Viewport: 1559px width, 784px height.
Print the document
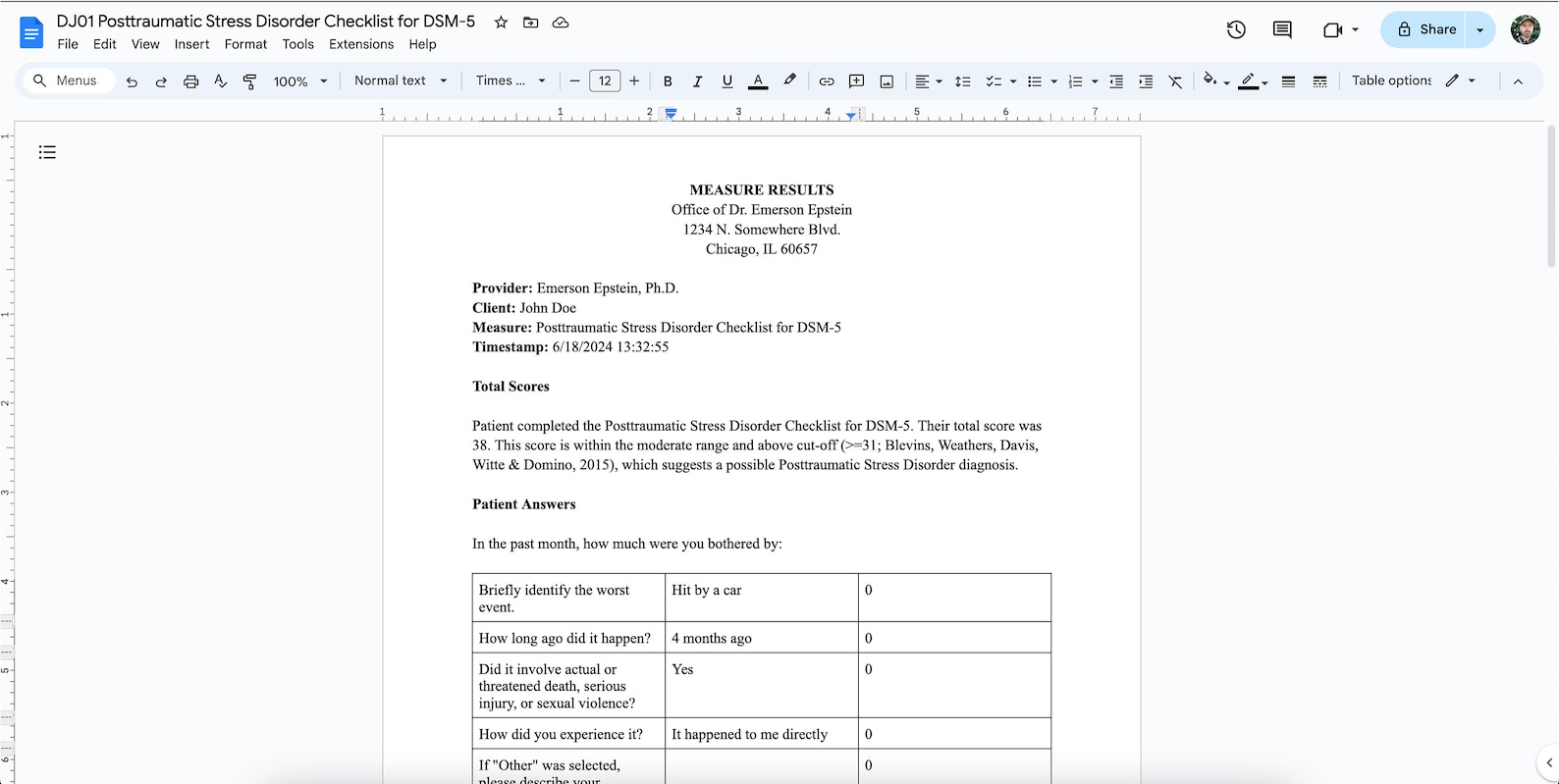pos(190,81)
